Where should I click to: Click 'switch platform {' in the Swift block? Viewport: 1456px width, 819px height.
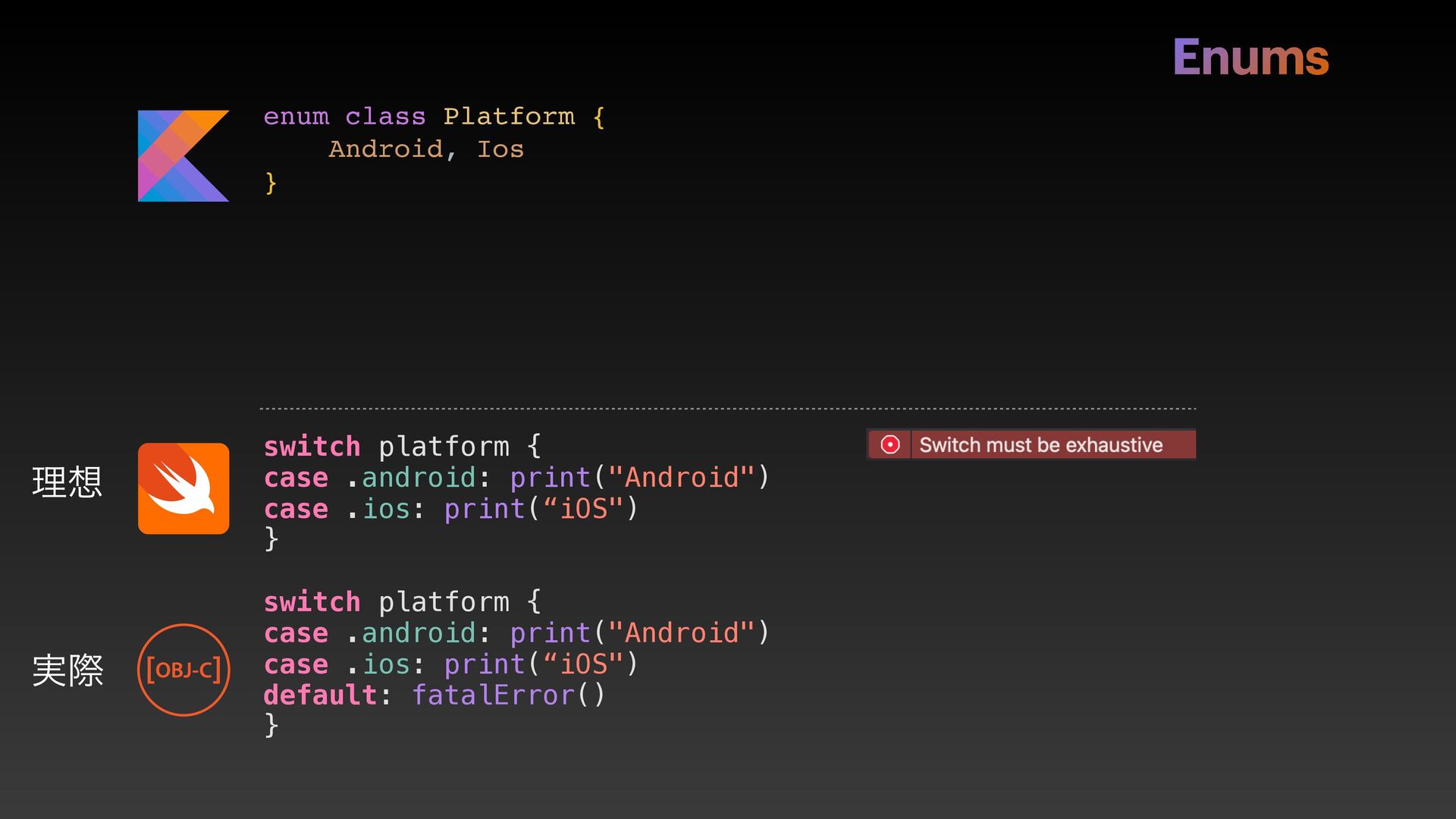(x=403, y=447)
